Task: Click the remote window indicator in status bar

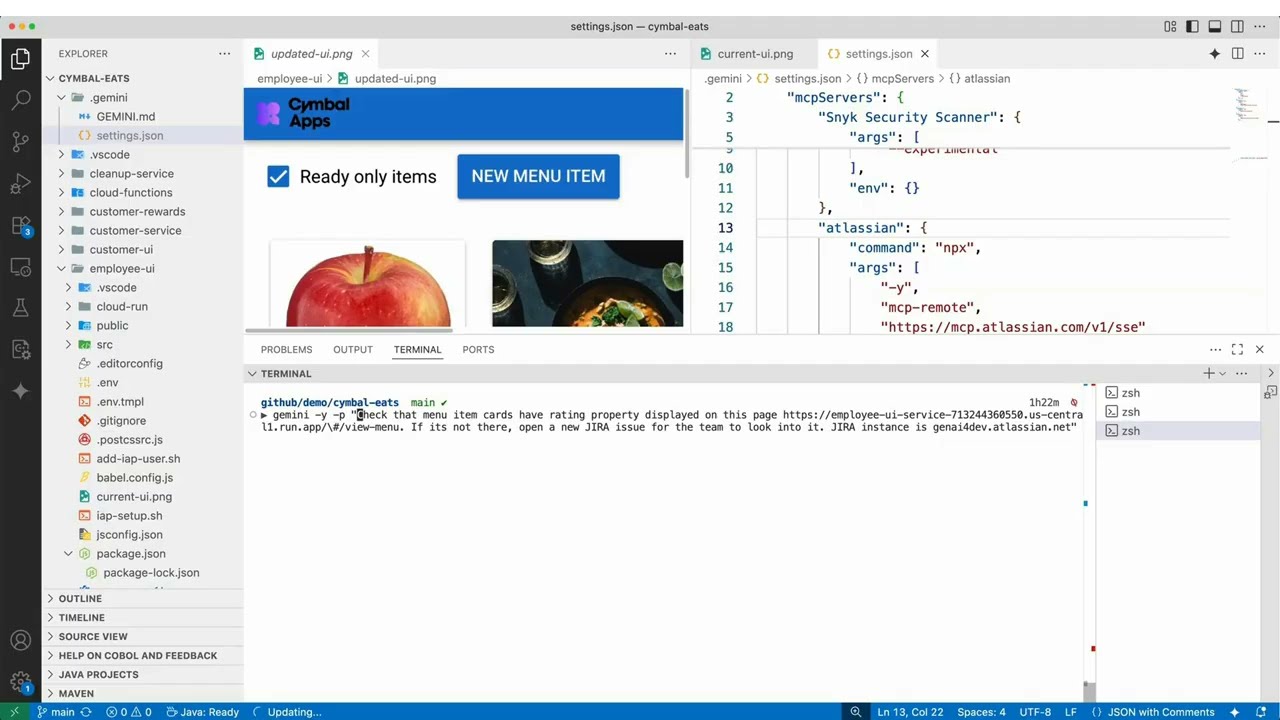Action: click(14, 712)
